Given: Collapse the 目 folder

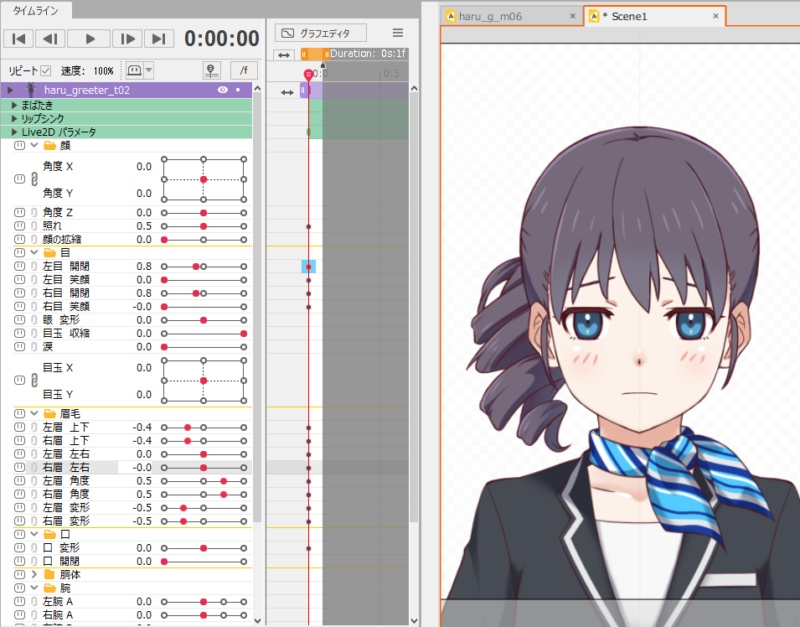Looking at the screenshot, I should [34, 253].
